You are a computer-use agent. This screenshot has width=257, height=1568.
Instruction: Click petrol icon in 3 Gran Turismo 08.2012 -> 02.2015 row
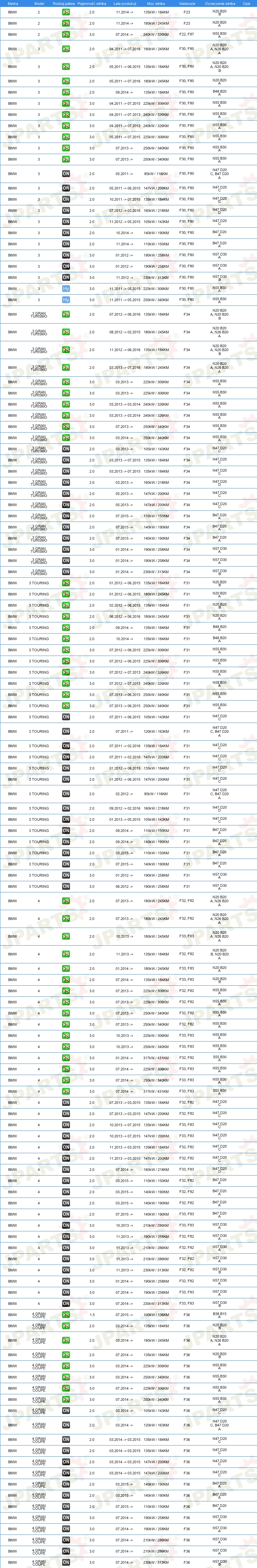66,332
